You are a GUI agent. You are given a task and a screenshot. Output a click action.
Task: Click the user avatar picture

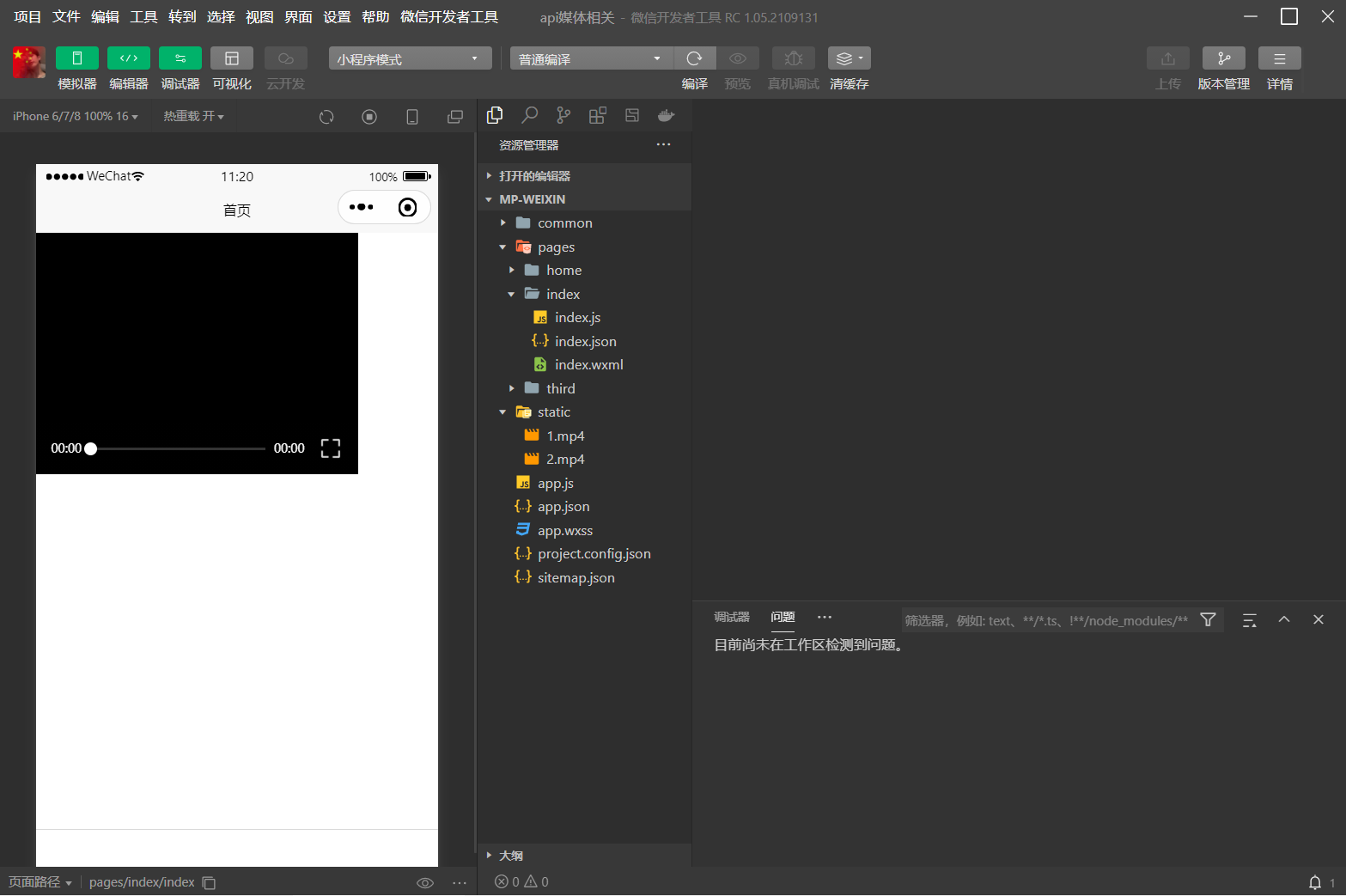(29, 63)
